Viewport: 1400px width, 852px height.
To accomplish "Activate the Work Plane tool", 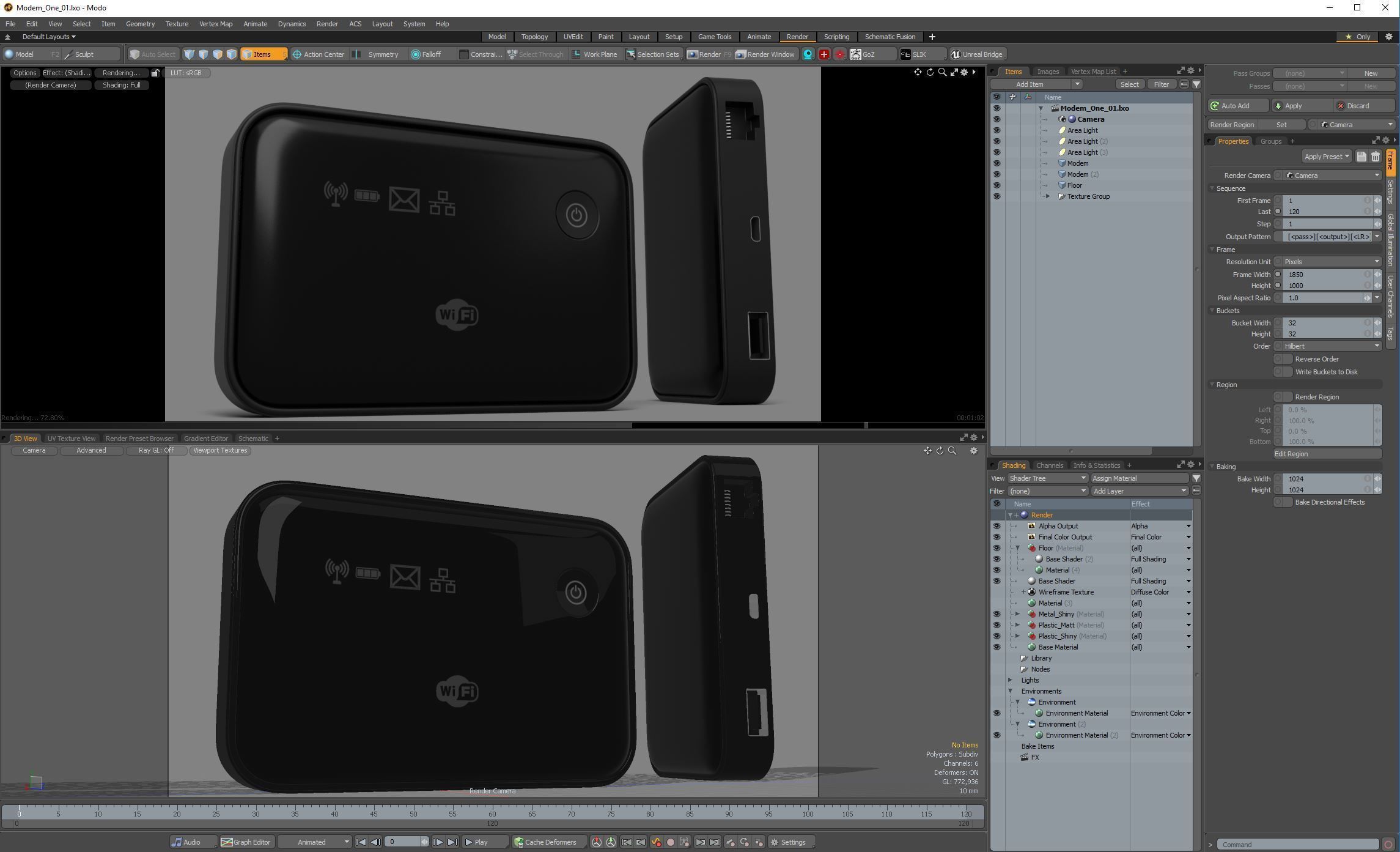I will [594, 54].
